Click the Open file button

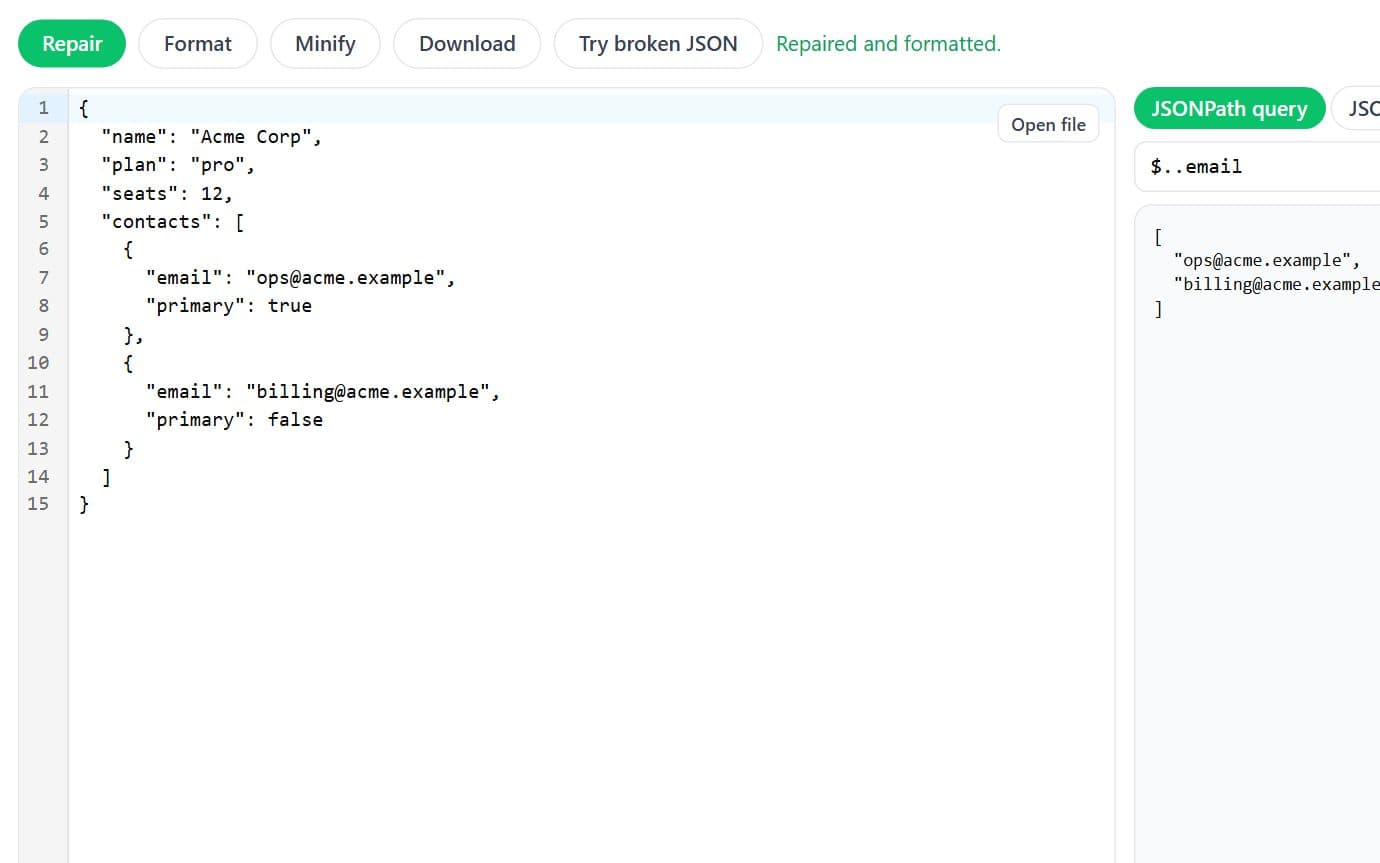(x=1048, y=124)
